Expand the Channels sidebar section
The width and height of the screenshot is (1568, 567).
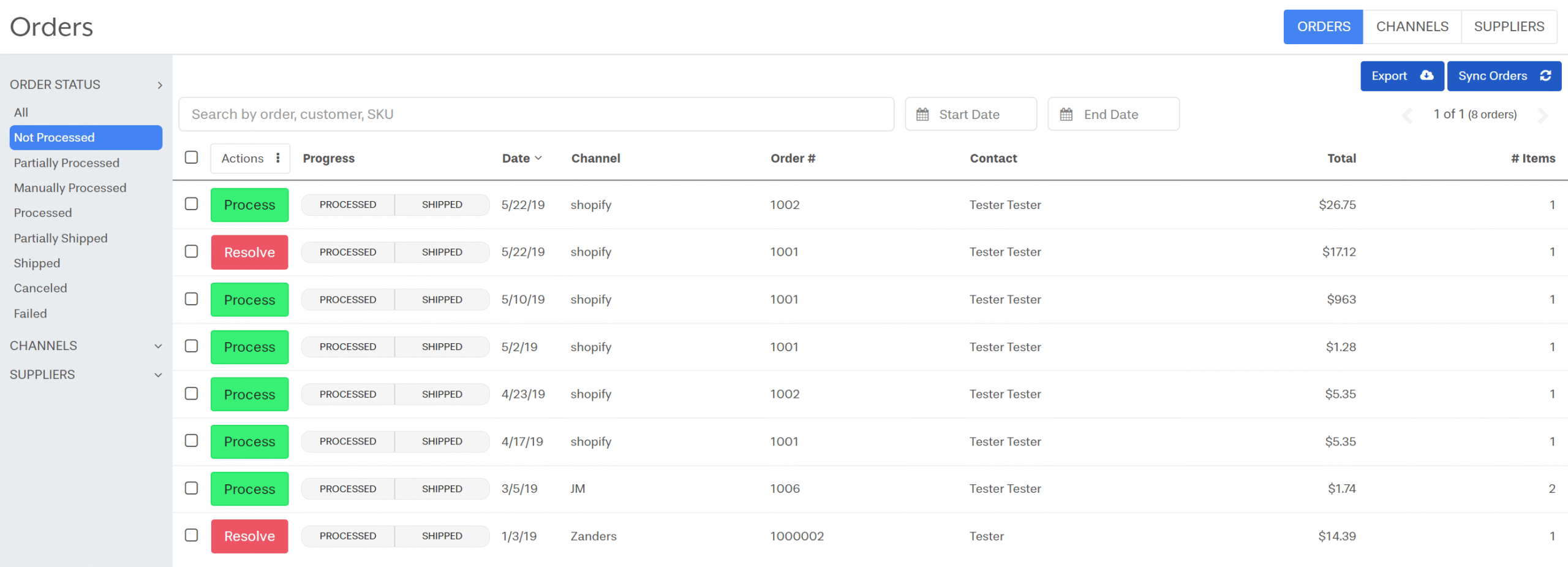pos(158,346)
